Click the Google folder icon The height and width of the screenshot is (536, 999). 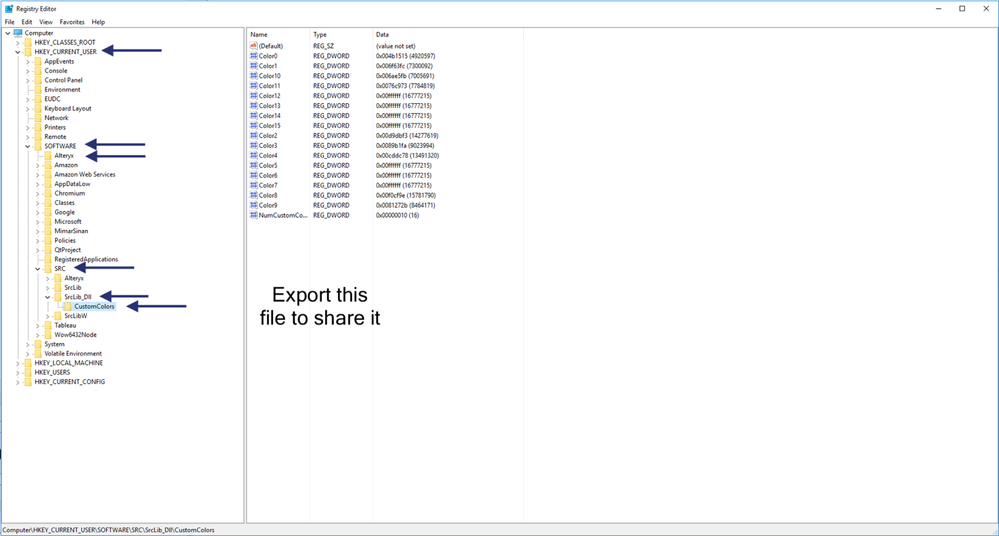coord(48,212)
